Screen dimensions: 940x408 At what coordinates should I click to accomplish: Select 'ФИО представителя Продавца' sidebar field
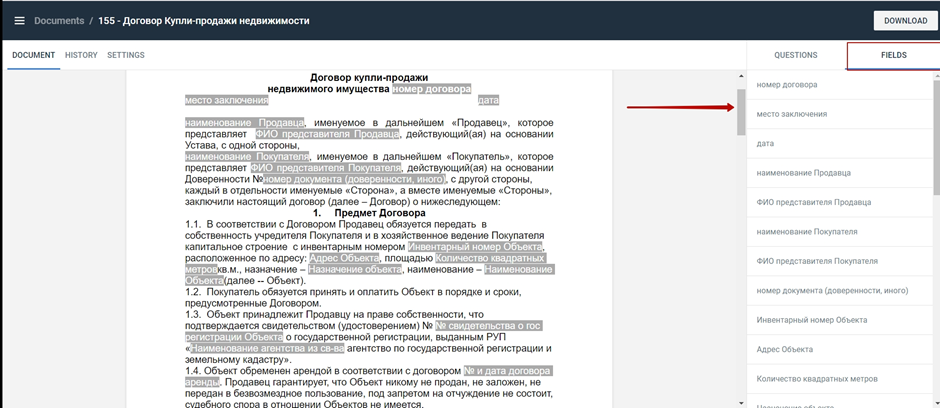tap(814, 202)
